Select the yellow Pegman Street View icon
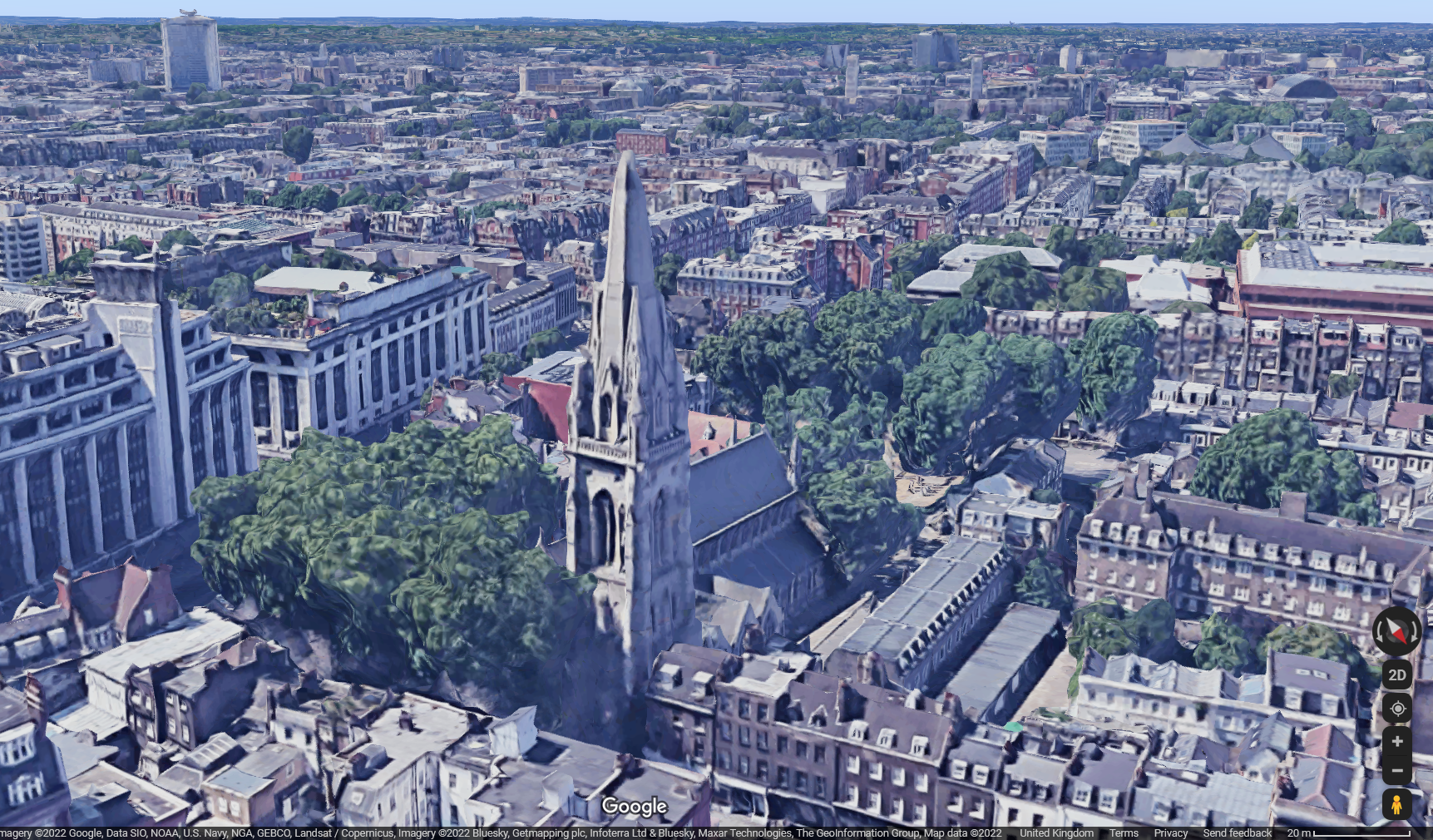The width and height of the screenshot is (1433, 840). click(1397, 805)
